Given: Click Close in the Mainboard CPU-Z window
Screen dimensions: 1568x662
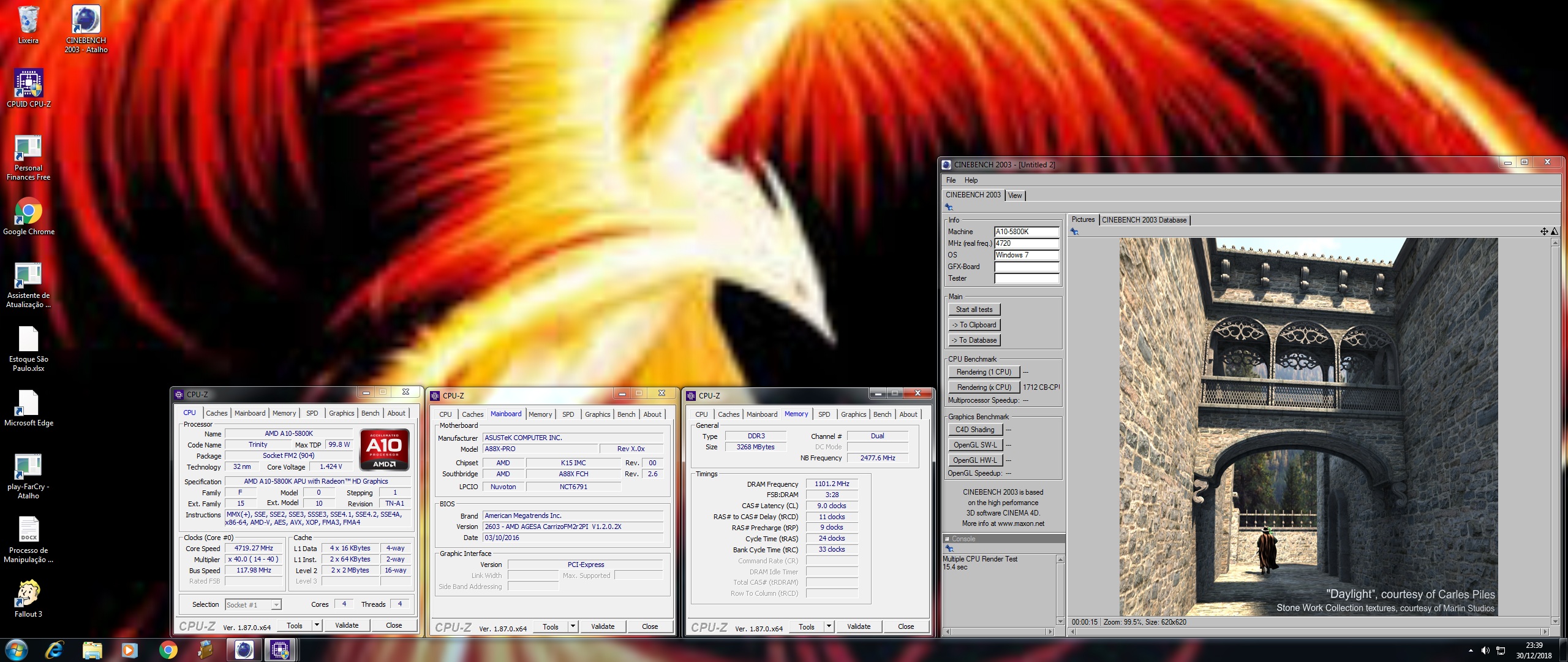Looking at the screenshot, I should 650,626.
